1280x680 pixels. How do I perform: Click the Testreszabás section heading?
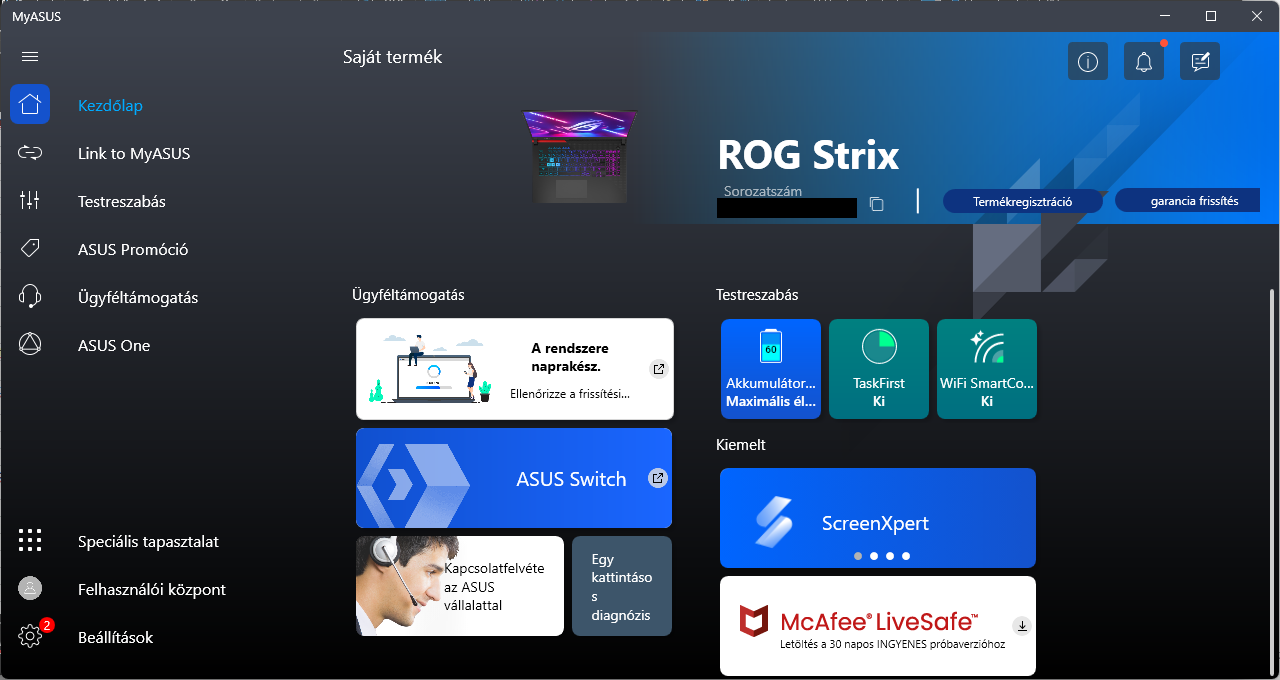point(757,295)
